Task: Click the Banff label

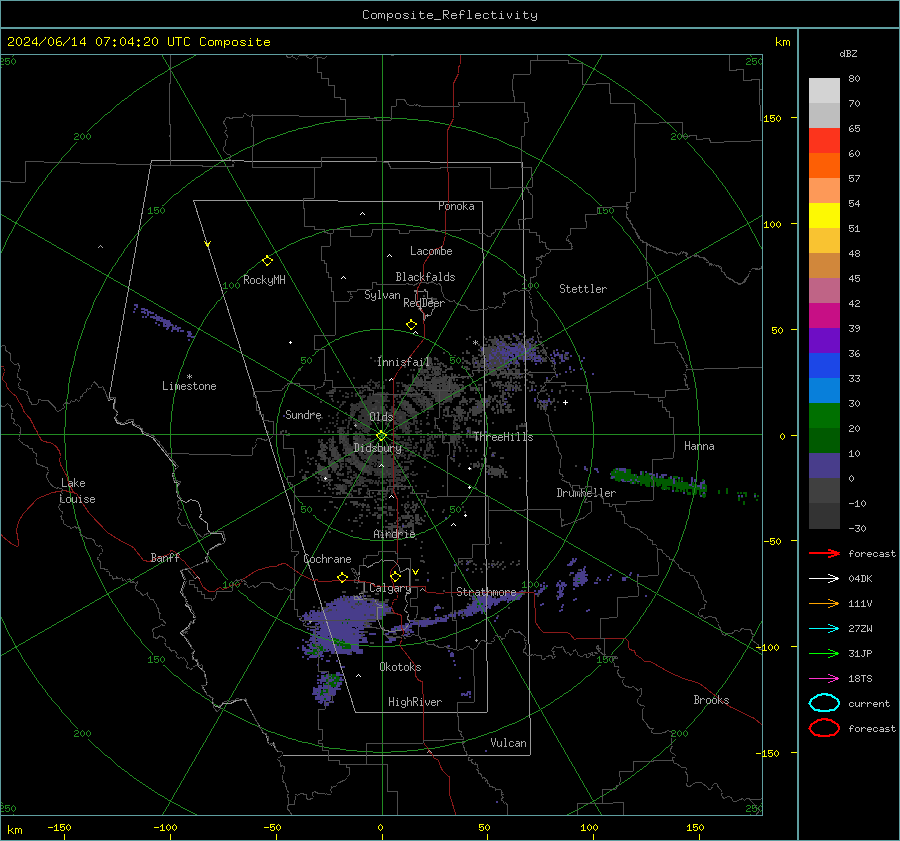Action: click(x=165, y=557)
